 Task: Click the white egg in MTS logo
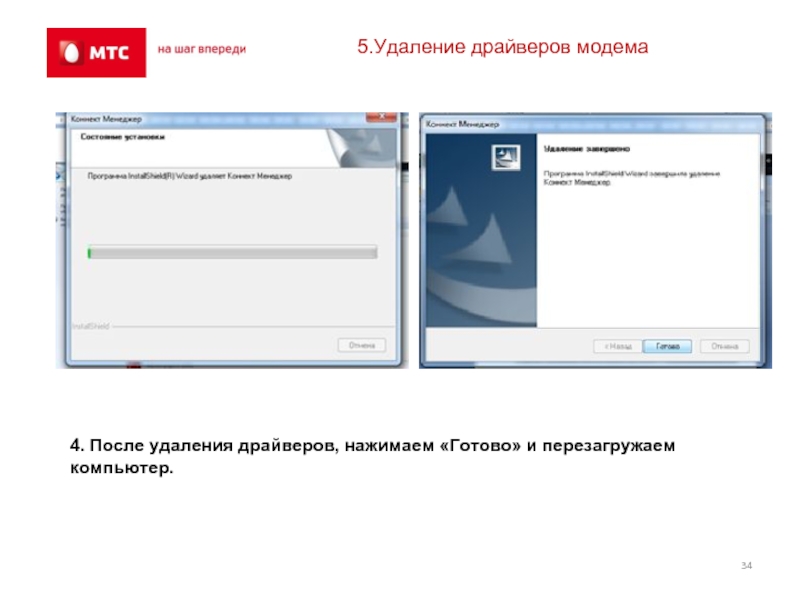pyautogui.click(x=71, y=53)
